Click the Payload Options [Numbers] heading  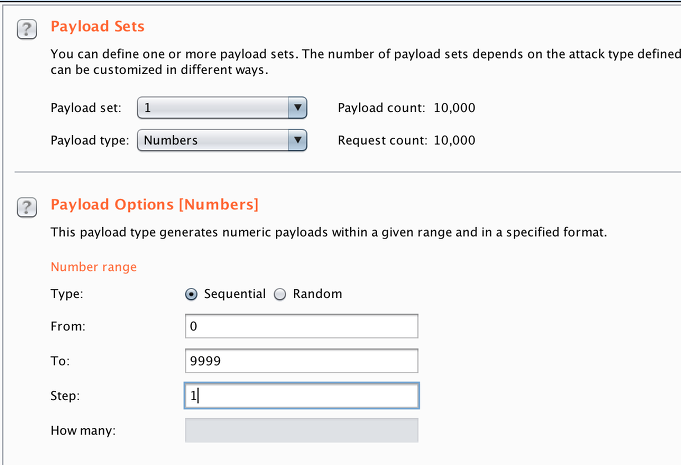pyautogui.click(x=155, y=204)
